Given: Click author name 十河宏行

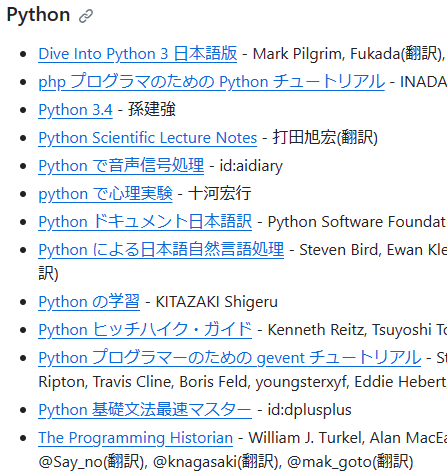Looking at the screenshot, I should [219, 193].
